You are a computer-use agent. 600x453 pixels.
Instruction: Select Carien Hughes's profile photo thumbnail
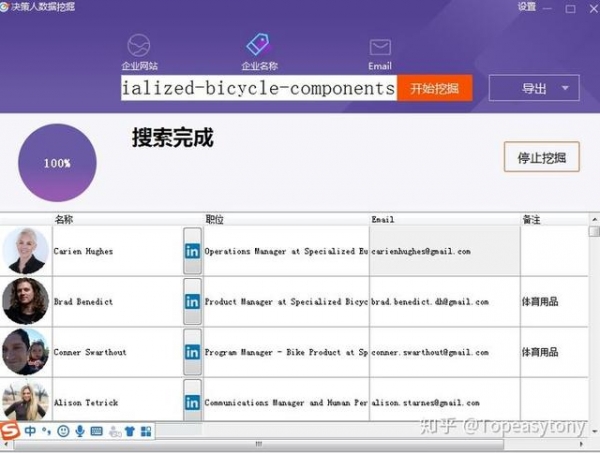point(25,251)
